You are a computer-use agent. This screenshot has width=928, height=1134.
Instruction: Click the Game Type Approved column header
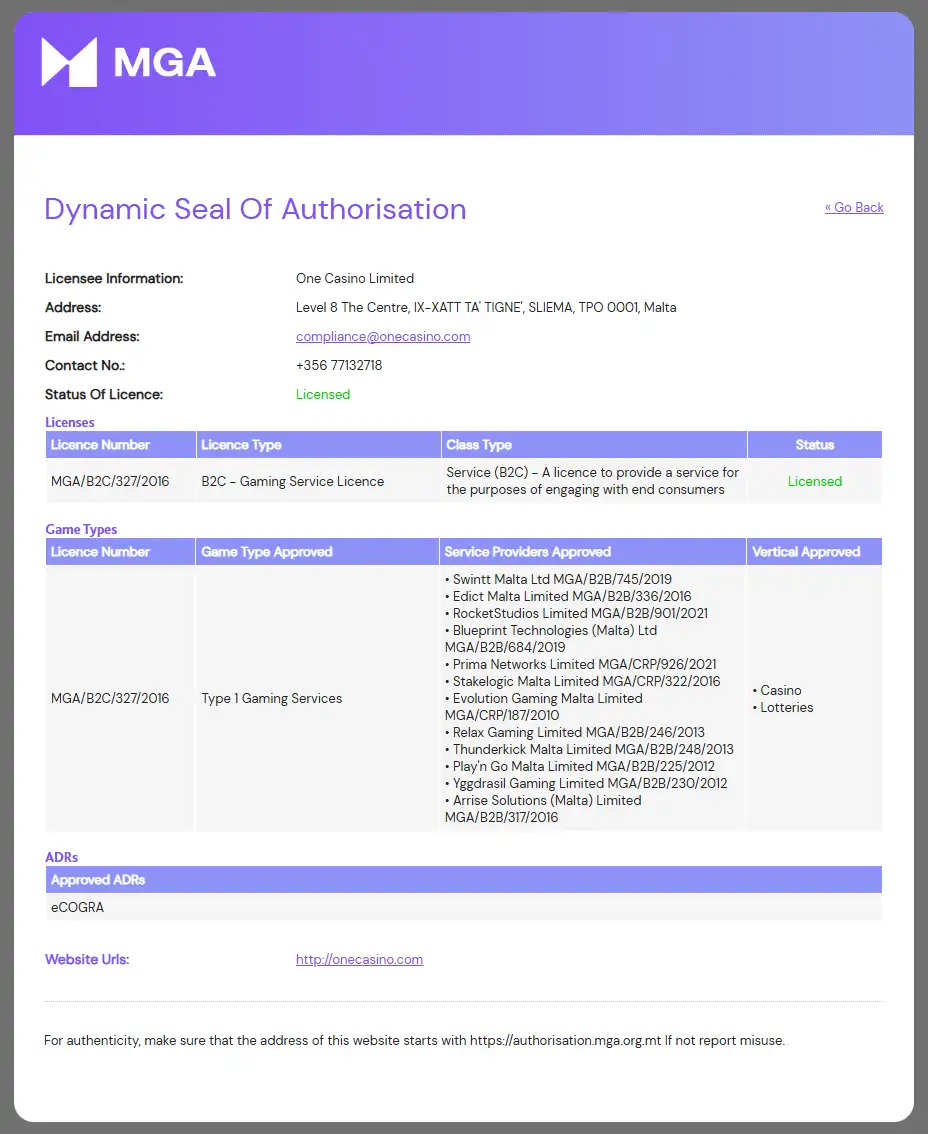click(317, 552)
